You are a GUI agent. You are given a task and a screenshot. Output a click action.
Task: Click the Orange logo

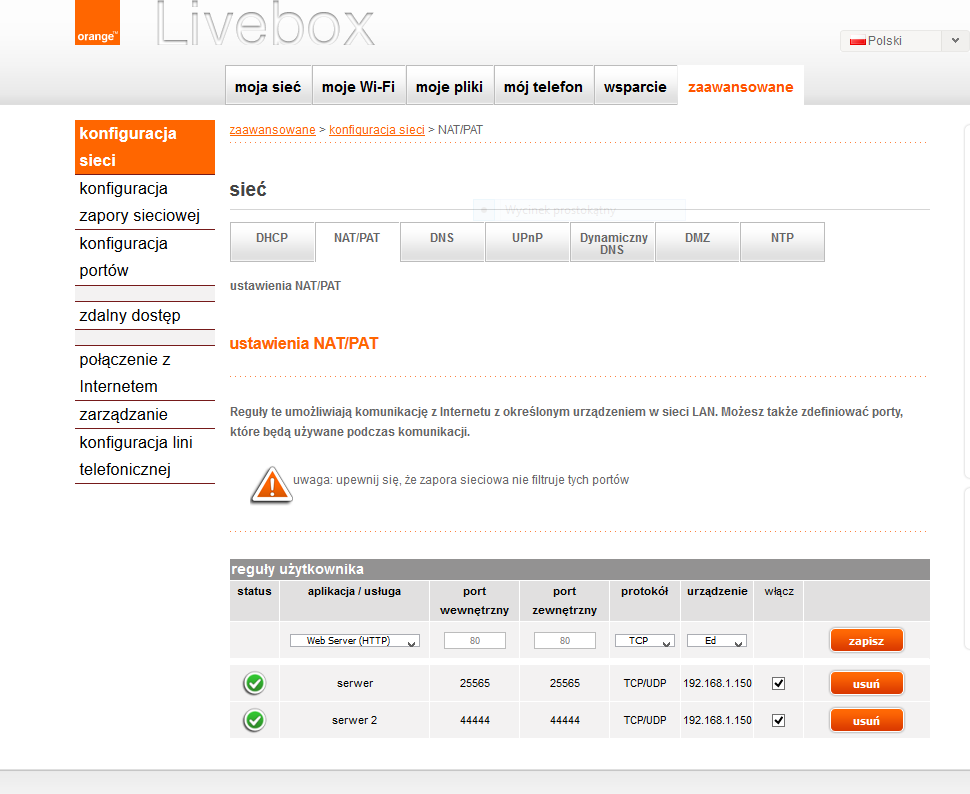pyautogui.click(x=97, y=23)
